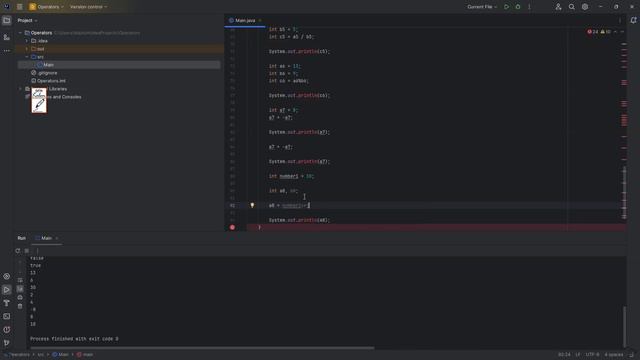Open IDE settings gear
The width and height of the screenshot is (640, 360).
585,7
